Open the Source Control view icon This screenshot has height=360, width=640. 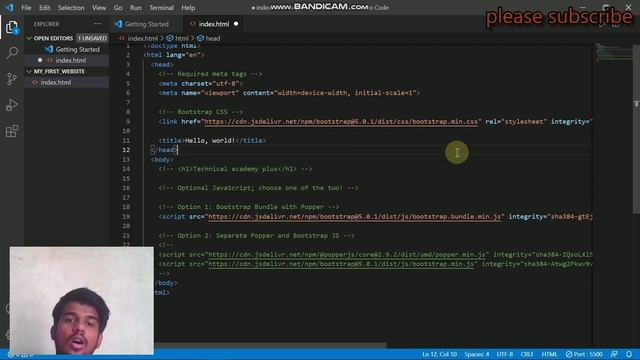click(x=12, y=79)
